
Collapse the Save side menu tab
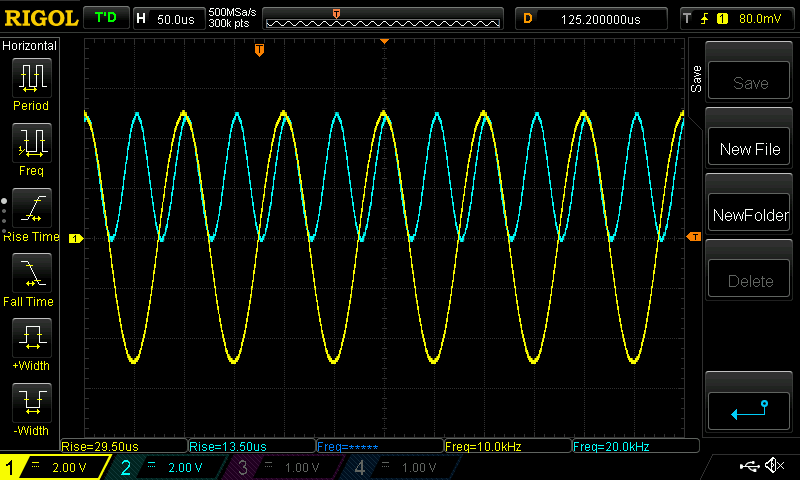click(696, 78)
